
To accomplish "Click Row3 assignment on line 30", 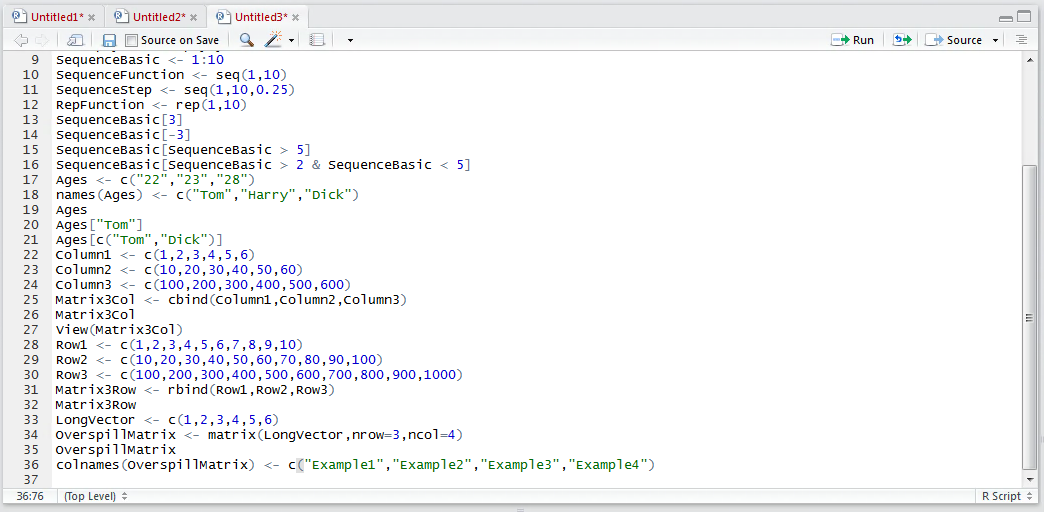I will pos(259,375).
